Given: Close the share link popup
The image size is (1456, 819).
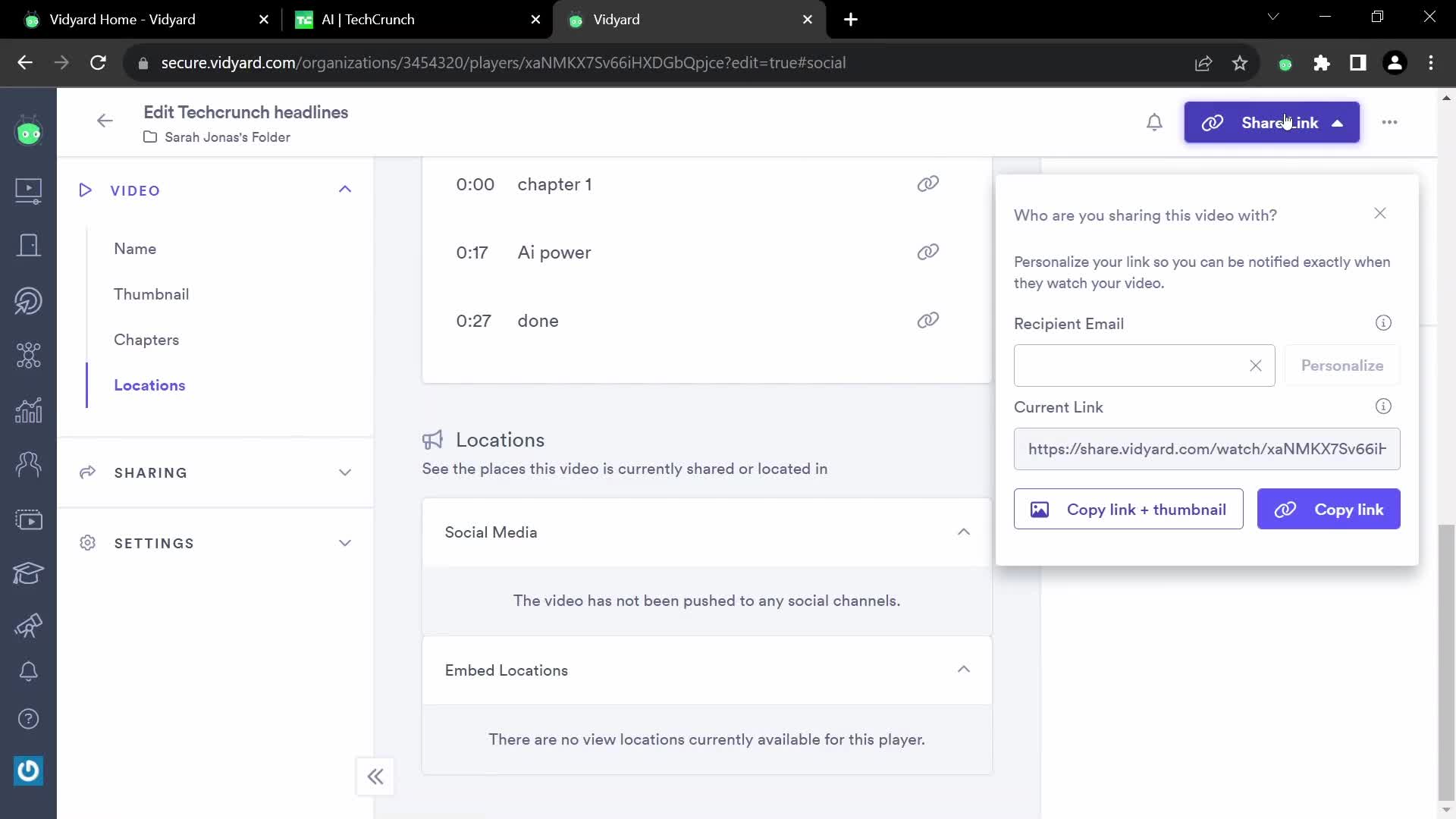Looking at the screenshot, I should 1380,214.
